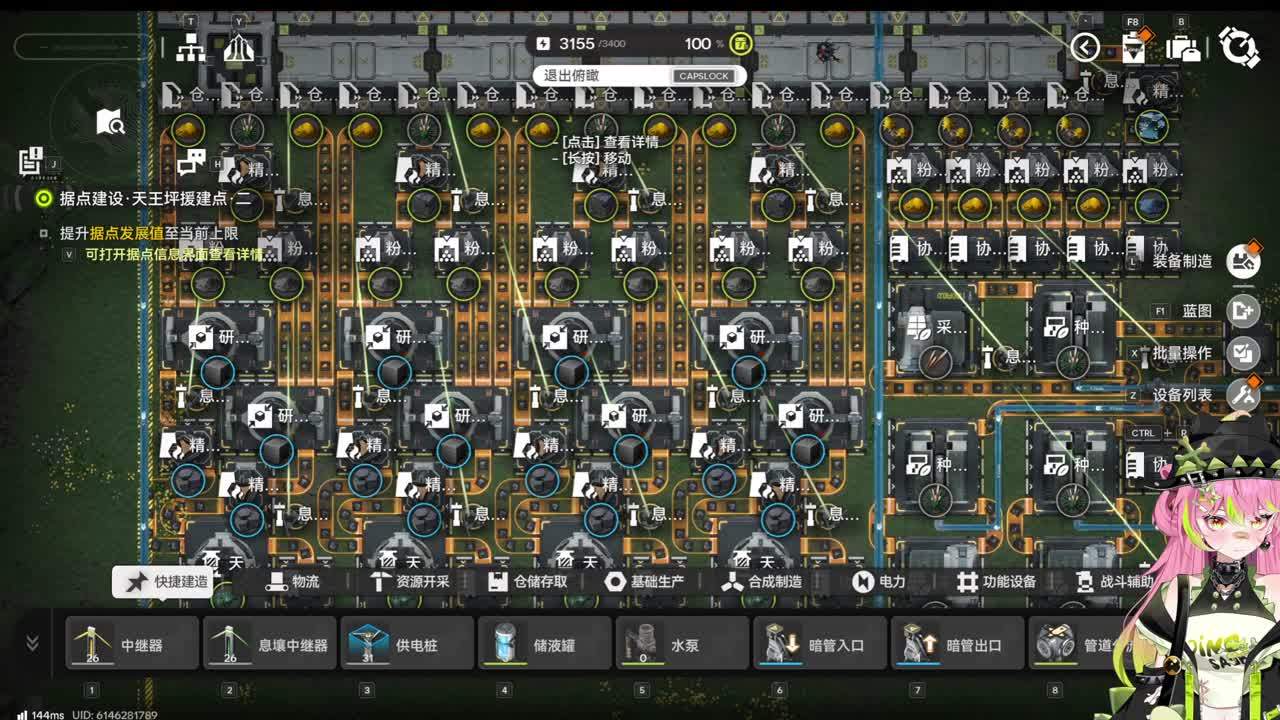Open the 蓝图 blueprint icon
This screenshot has height=720, width=1280.
point(1243,311)
